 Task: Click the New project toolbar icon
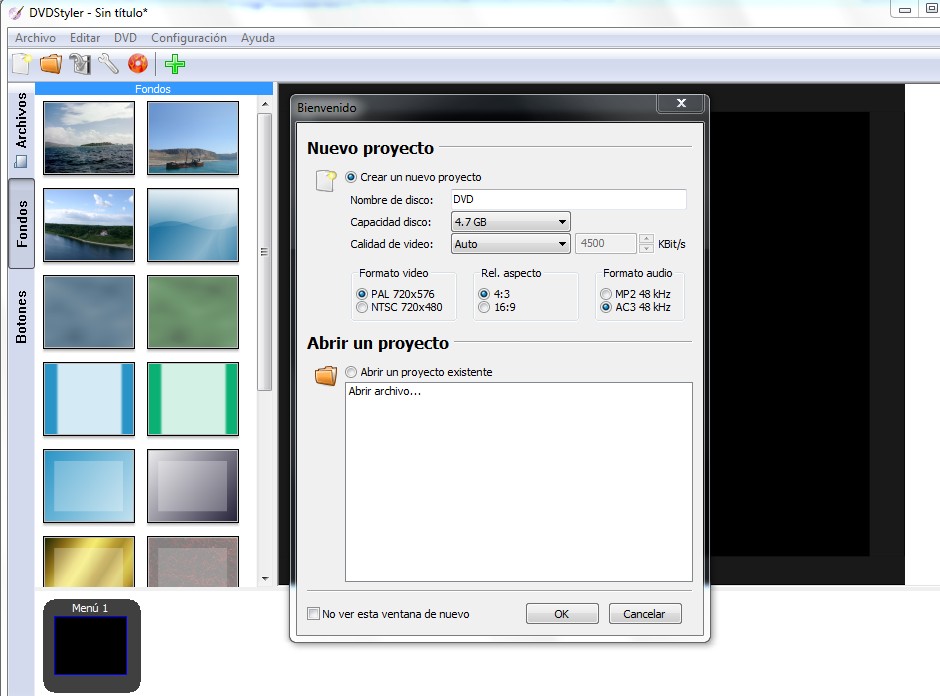[22, 64]
